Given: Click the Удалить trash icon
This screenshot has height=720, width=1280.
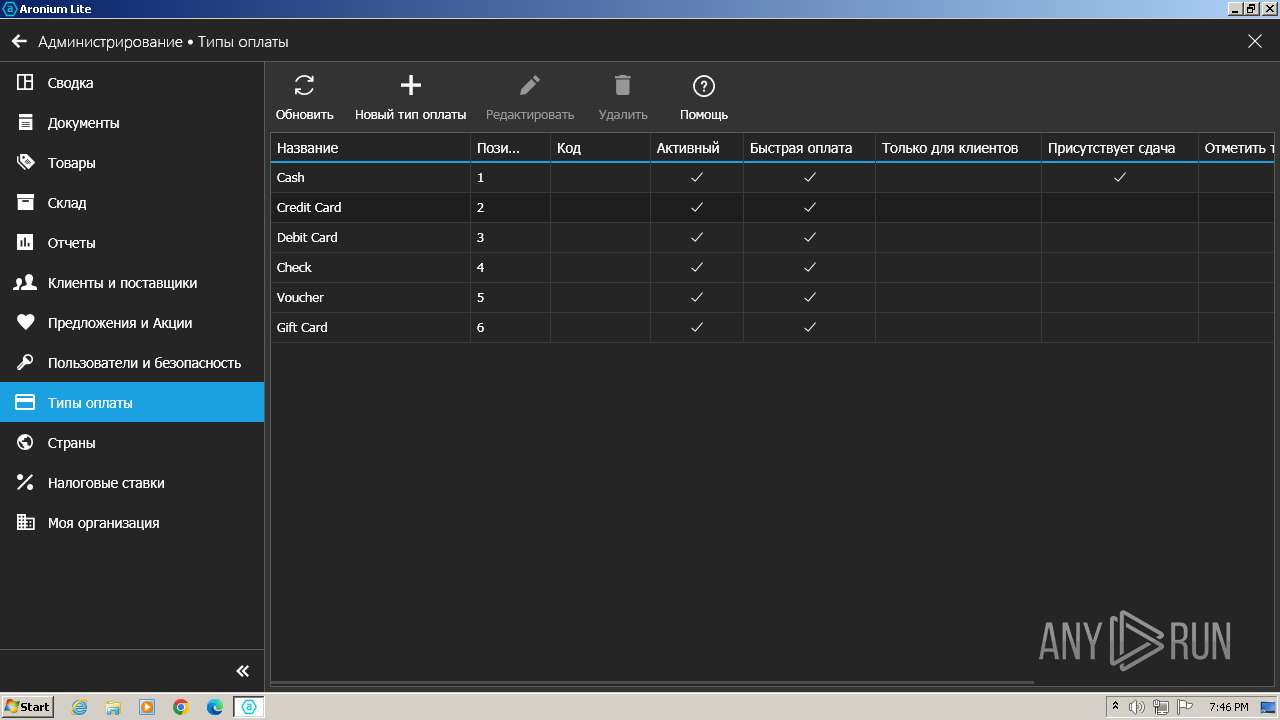Looking at the screenshot, I should coord(623,86).
